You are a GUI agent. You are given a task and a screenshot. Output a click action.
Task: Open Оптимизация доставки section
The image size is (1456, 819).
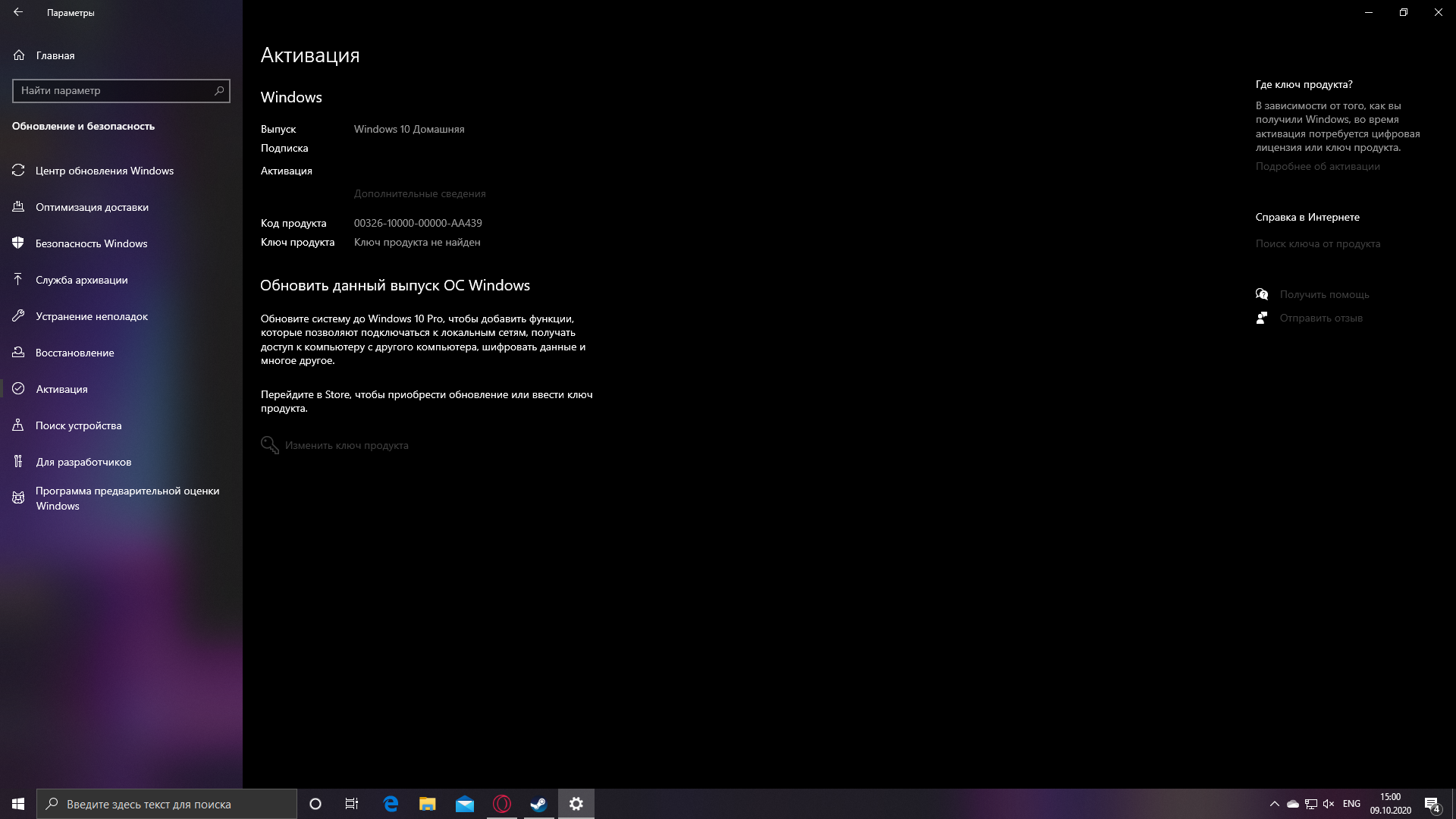[121, 207]
